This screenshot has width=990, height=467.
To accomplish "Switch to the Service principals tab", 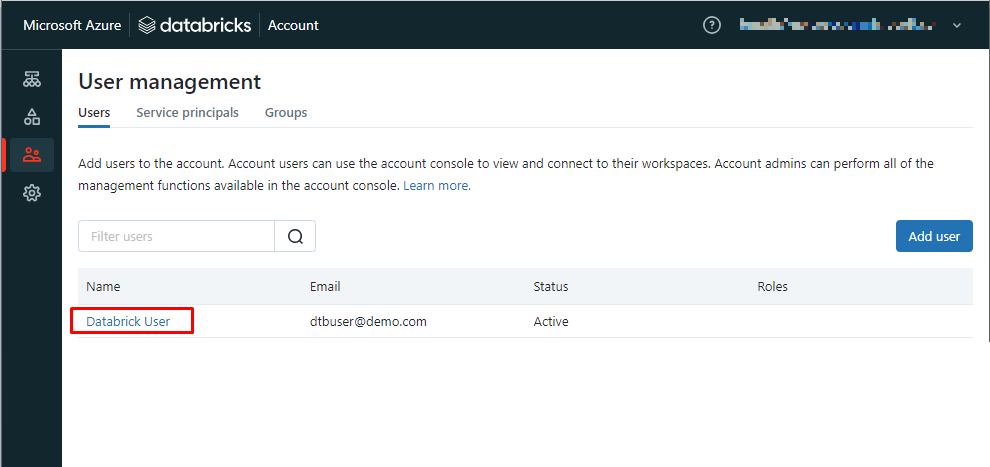I will (187, 113).
